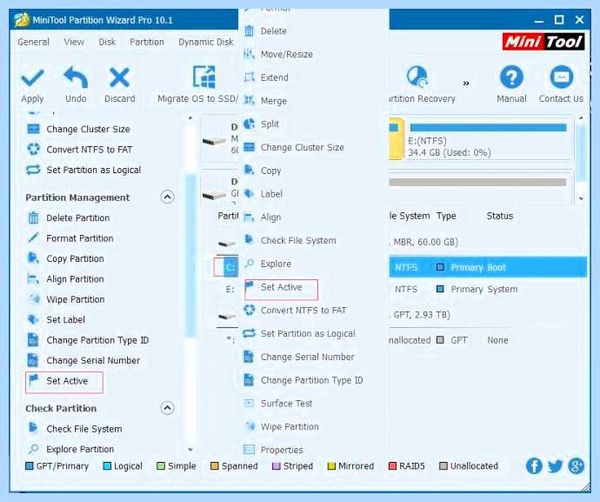This screenshot has height=502, width=600.
Task: Choose Copy Partition in sidebar
Action: tap(66, 259)
